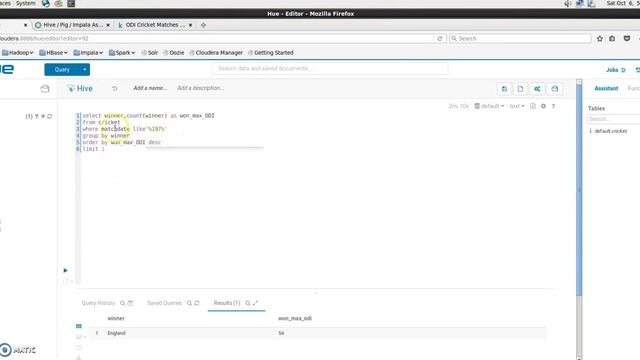This screenshot has height=360, width=640.
Task: Open Cloudera Manager bookmark
Action: (216, 53)
